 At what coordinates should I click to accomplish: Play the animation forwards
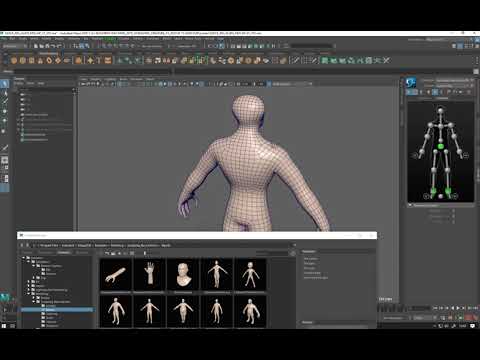(458, 308)
